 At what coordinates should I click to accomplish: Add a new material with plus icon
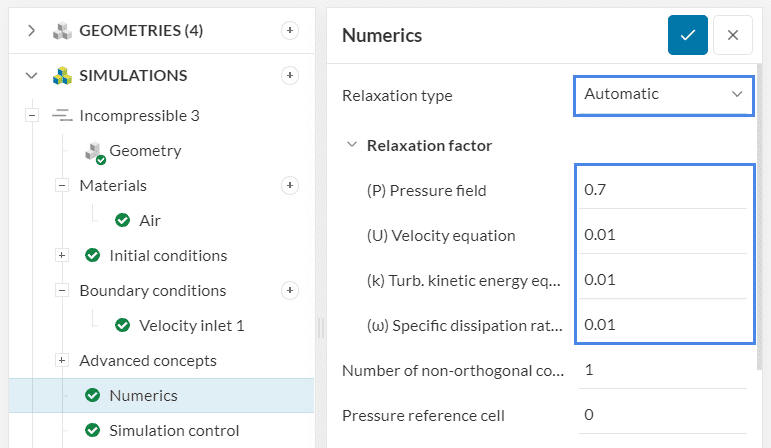[290, 185]
